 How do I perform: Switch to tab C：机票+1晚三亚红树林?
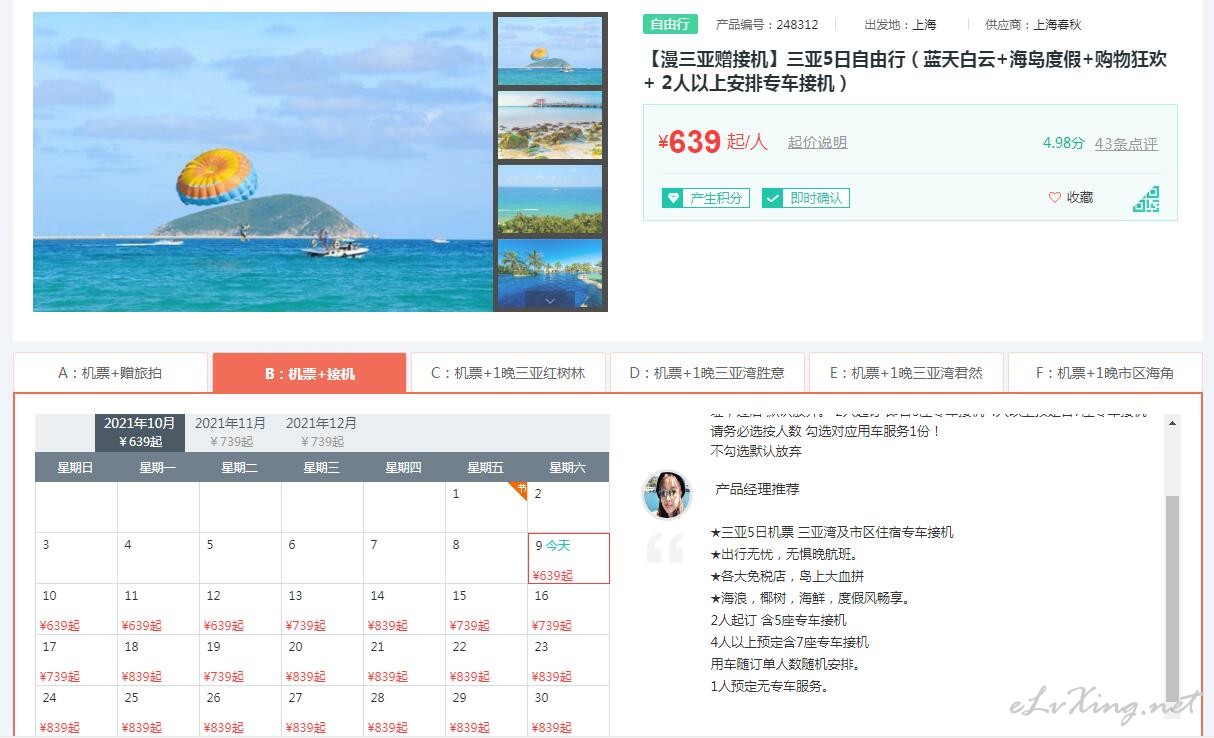click(508, 373)
